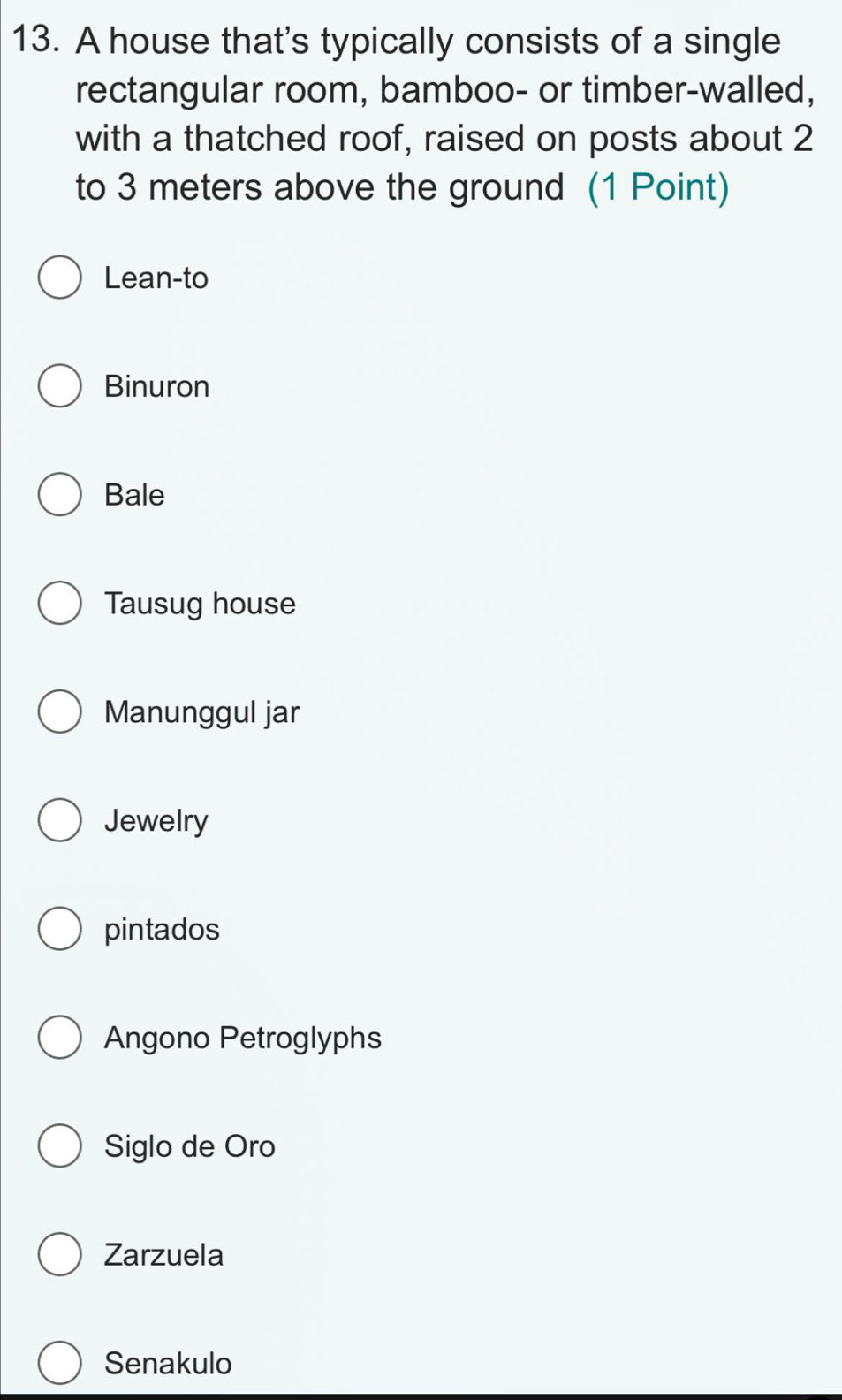Click the Angono Petroglyphs label text
The height and width of the screenshot is (1400, 842).
tap(243, 1039)
